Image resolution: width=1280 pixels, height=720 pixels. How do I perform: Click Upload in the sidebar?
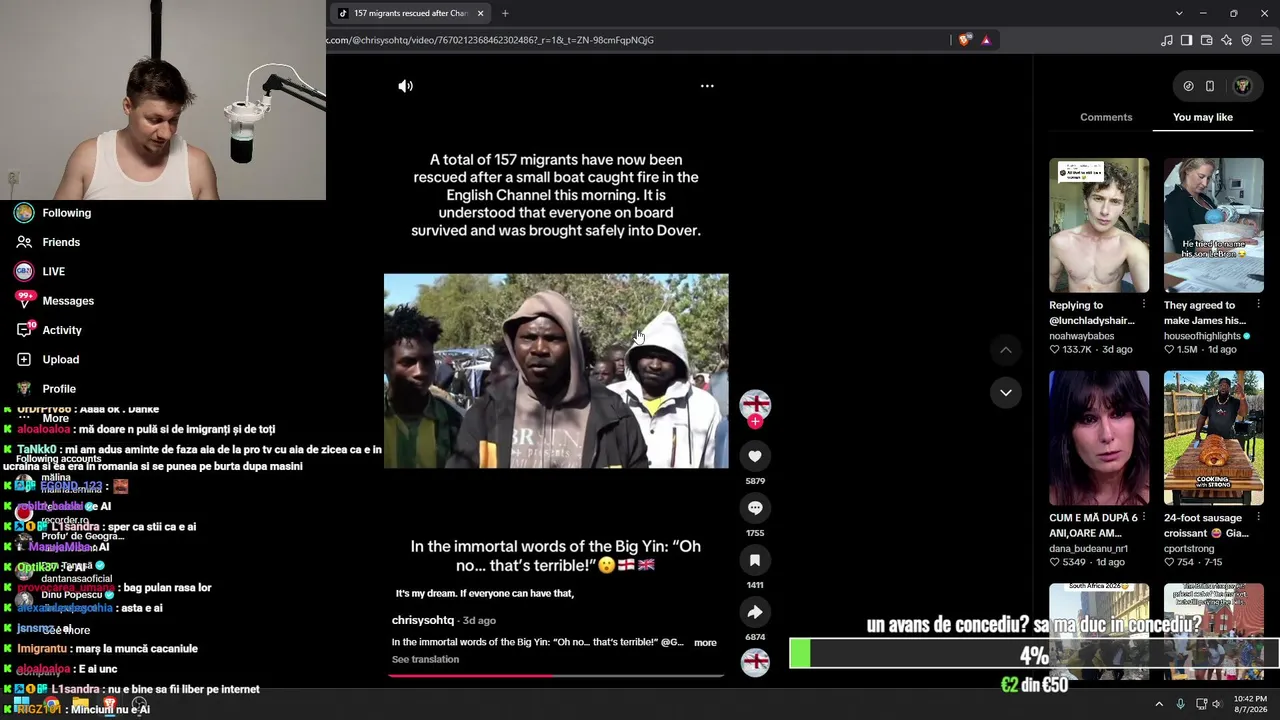point(47,359)
